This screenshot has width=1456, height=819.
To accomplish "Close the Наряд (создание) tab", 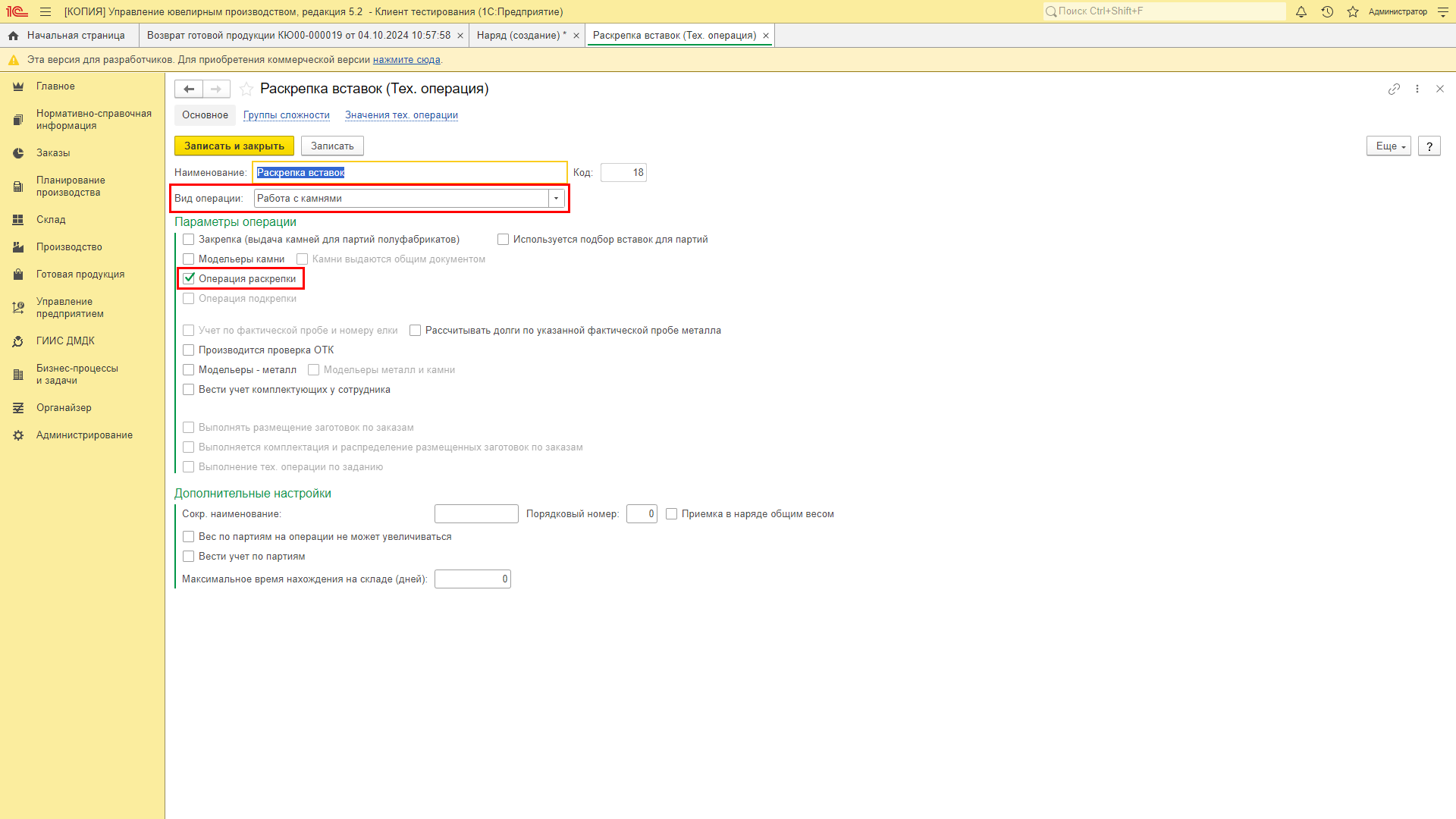I will (576, 36).
